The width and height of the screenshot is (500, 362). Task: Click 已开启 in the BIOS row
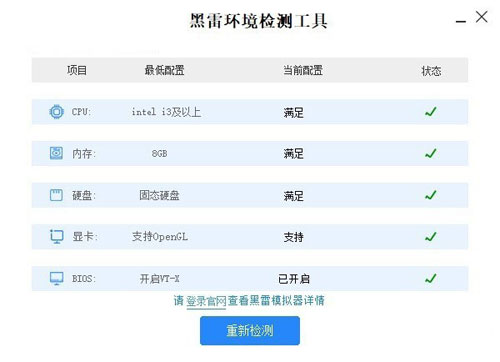(294, 279)
